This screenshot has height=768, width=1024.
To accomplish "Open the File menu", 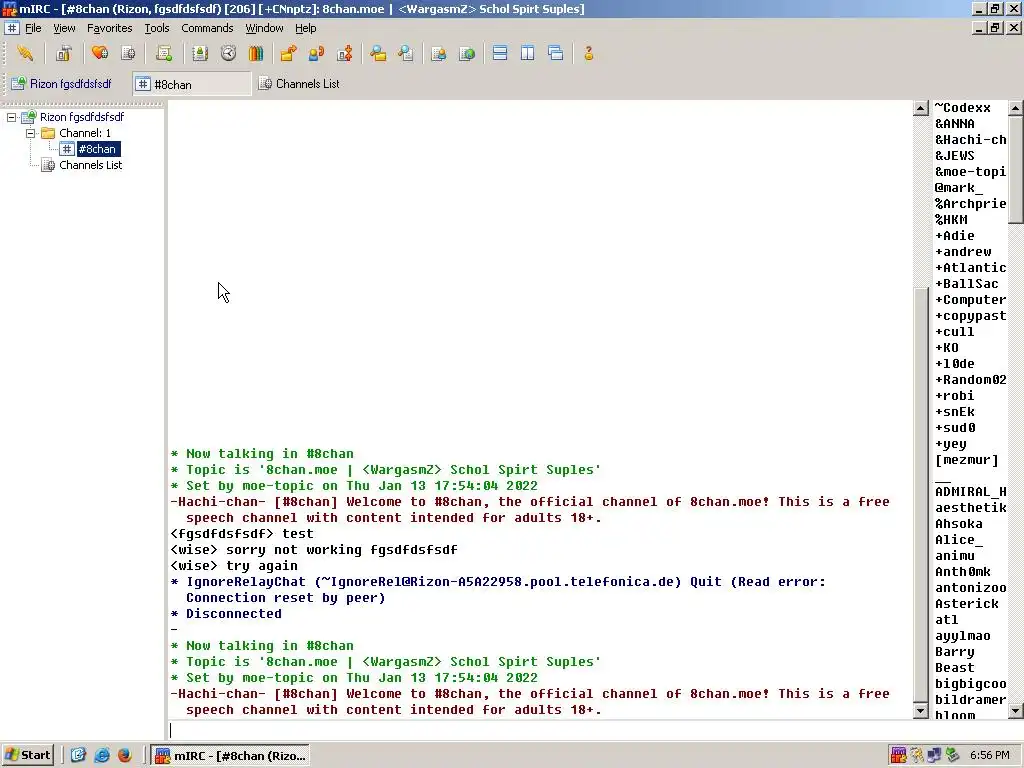I will tap(33, 28).
